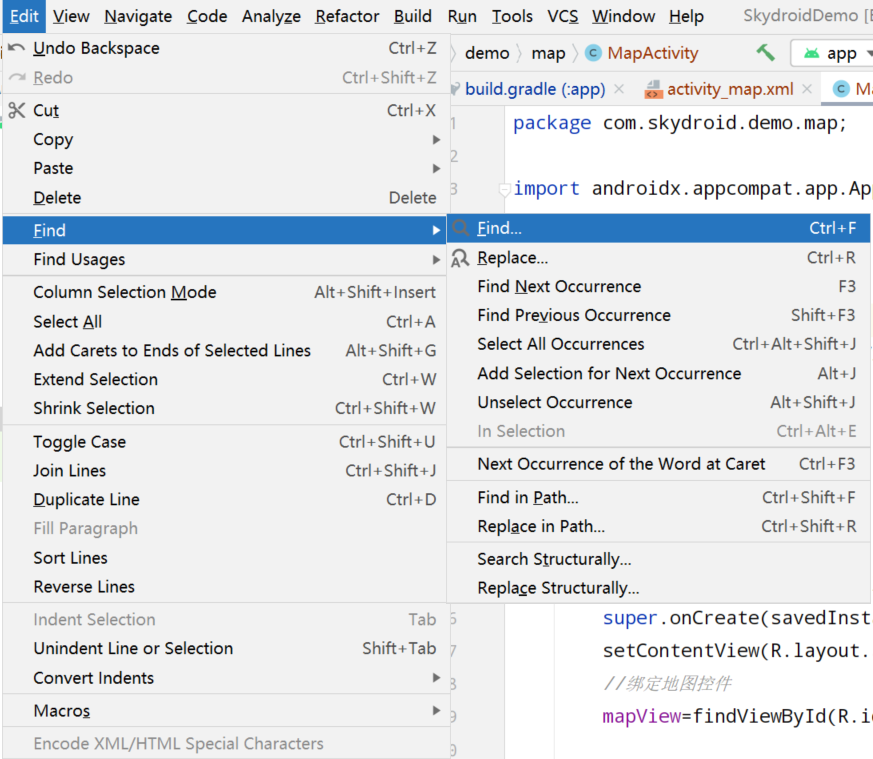Click MapActivity in the breadcrumb
The width and height of the screenshot is (873, 759).
(x=653, y=53)
